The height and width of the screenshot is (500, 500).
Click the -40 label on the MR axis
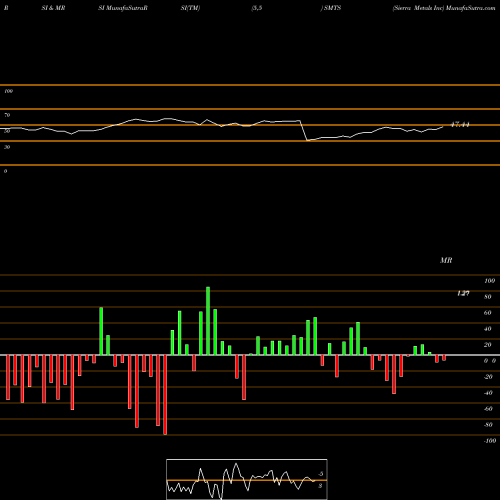[488, 393]
